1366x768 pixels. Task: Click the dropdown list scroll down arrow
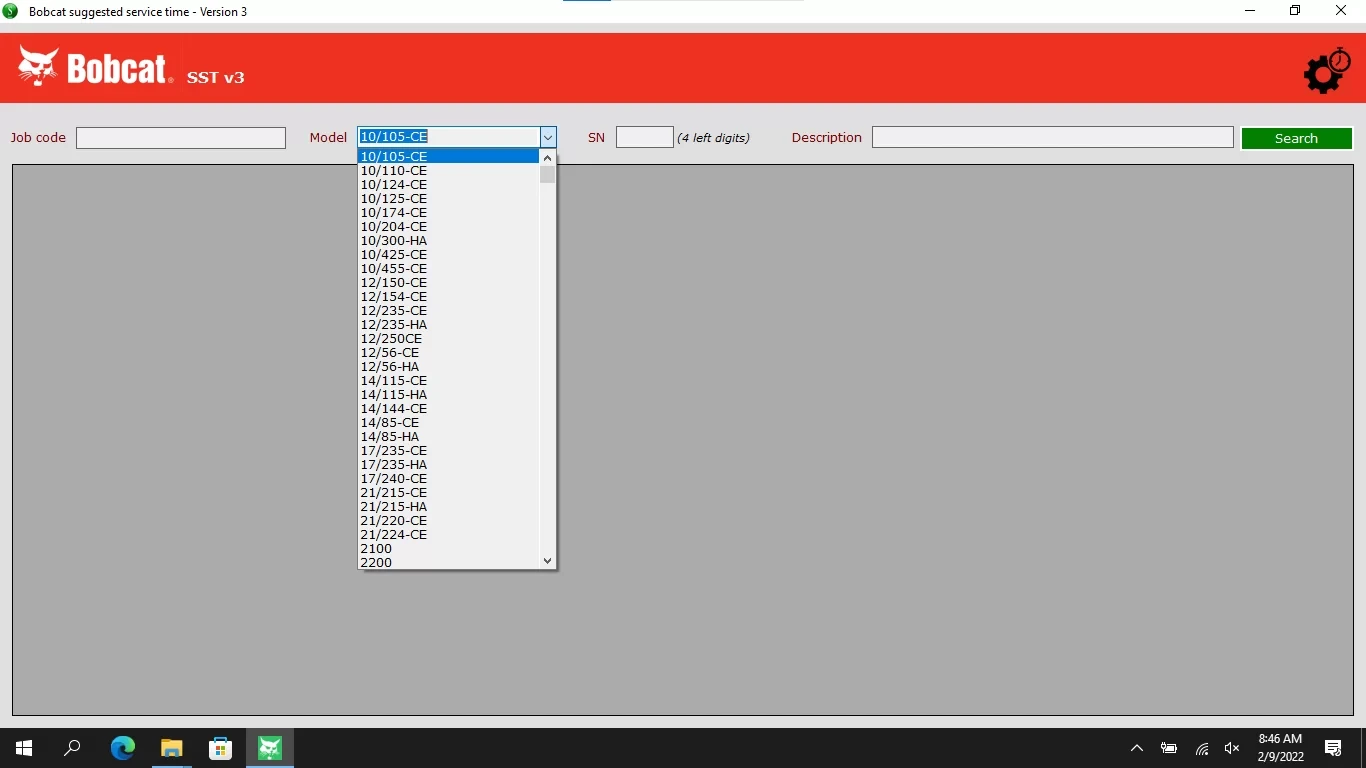click(547, 561)
